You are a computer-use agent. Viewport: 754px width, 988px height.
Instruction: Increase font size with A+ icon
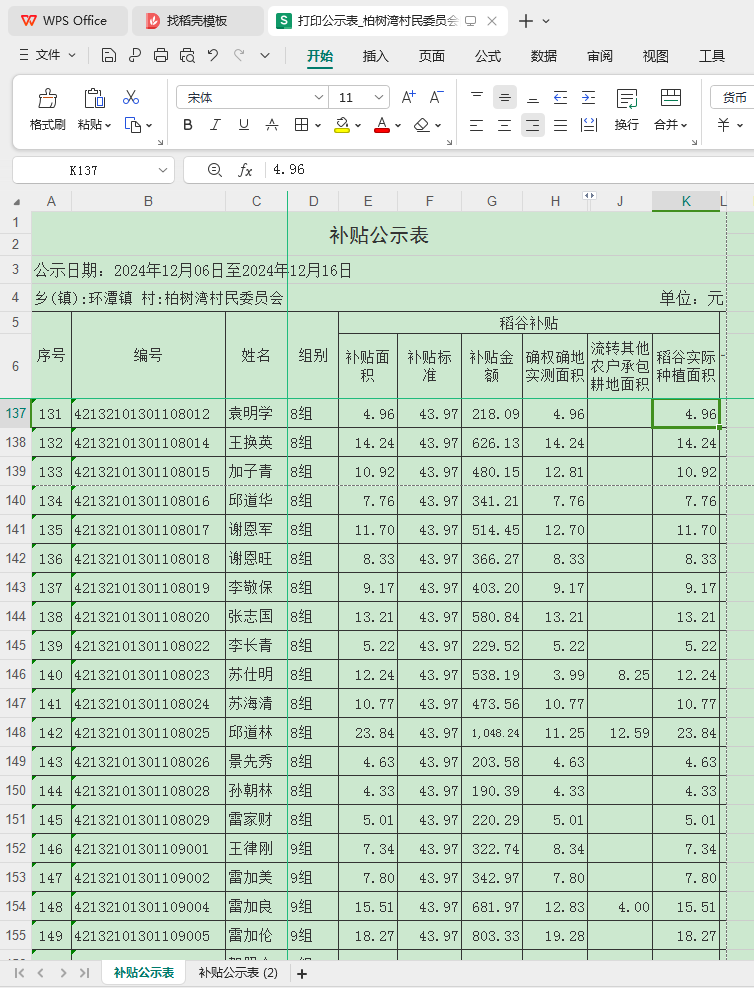[x=408, y=97]
